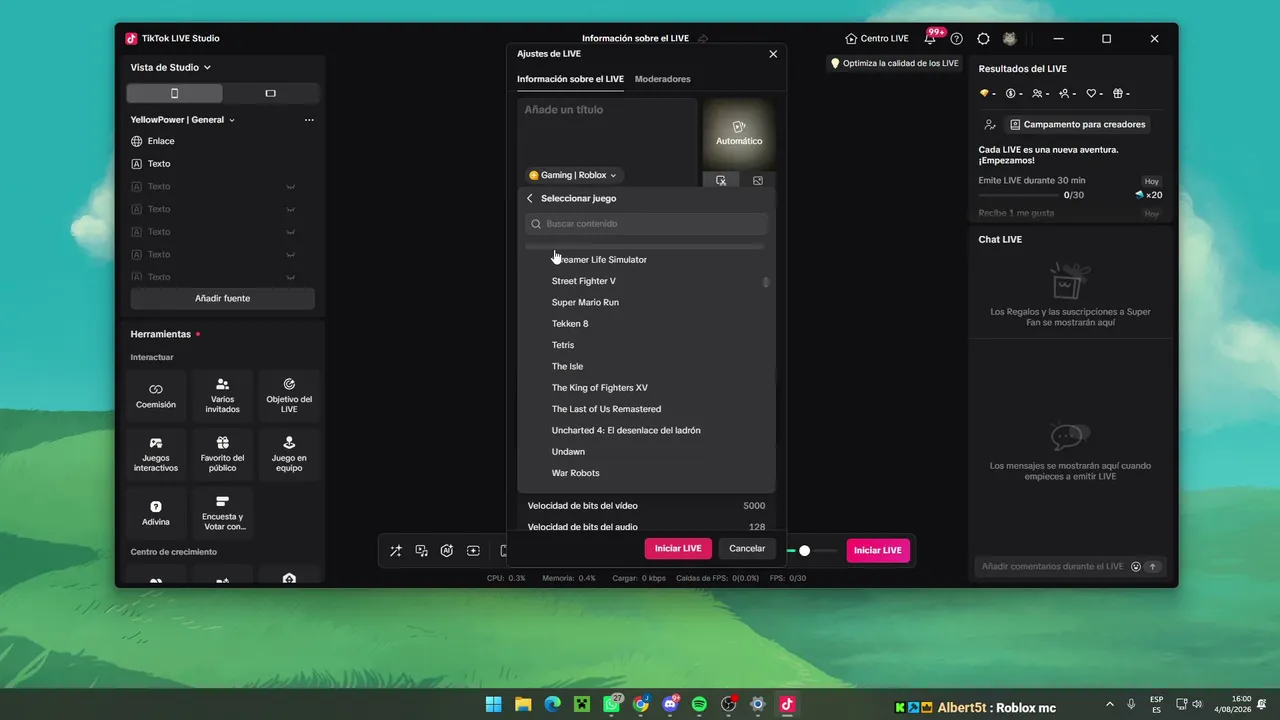Click the Buscar contenido search field
1280x720 pixels.
(x=647, y=224)
